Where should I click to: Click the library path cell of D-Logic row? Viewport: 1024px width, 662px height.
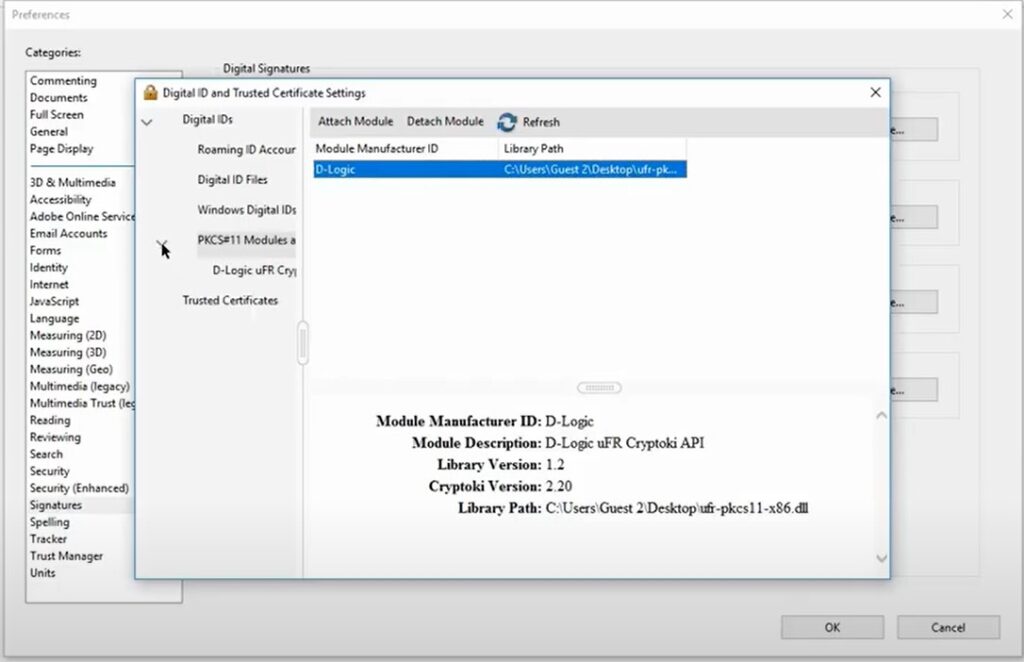click(590, 170)
